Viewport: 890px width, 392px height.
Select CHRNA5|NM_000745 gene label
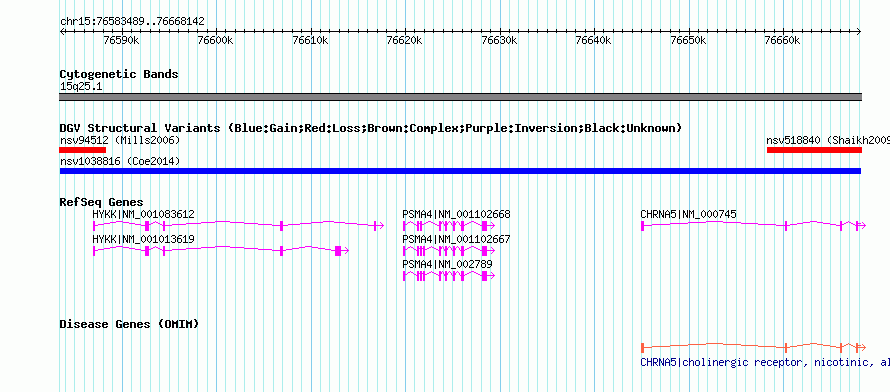pyautogui.click(x=689, y=214)
